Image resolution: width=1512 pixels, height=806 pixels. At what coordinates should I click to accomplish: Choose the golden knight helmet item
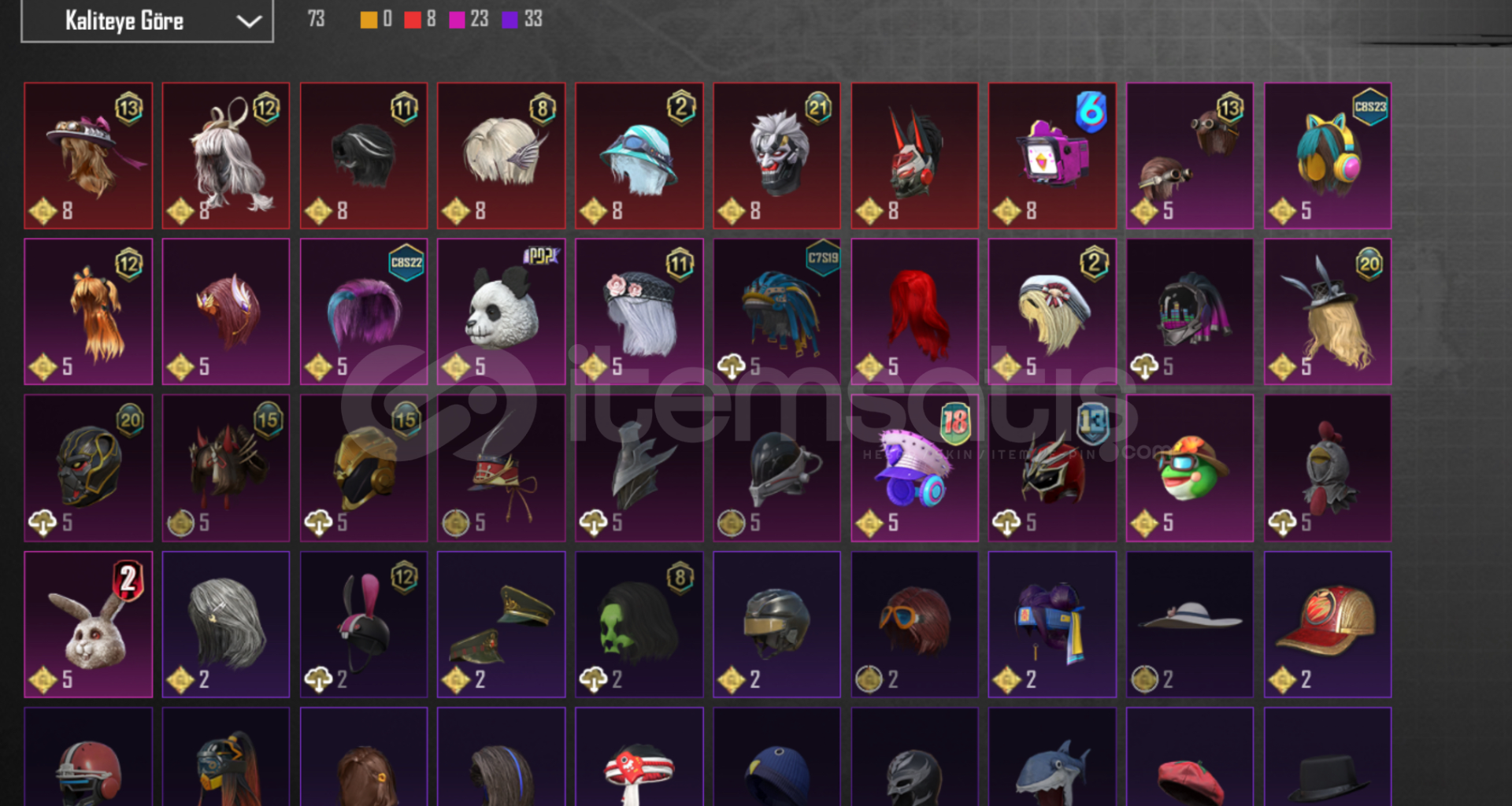pyautogui.click(x=363, y=468)
